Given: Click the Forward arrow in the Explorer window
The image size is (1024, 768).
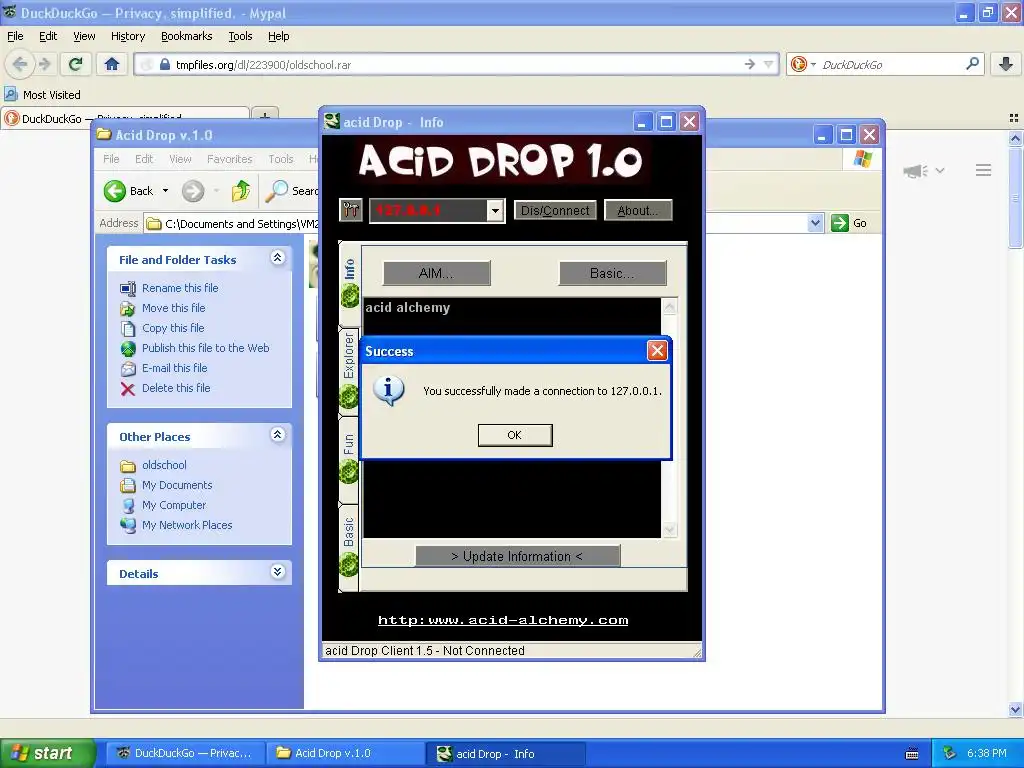Looking at the screenshot, I should click(193, 191).
